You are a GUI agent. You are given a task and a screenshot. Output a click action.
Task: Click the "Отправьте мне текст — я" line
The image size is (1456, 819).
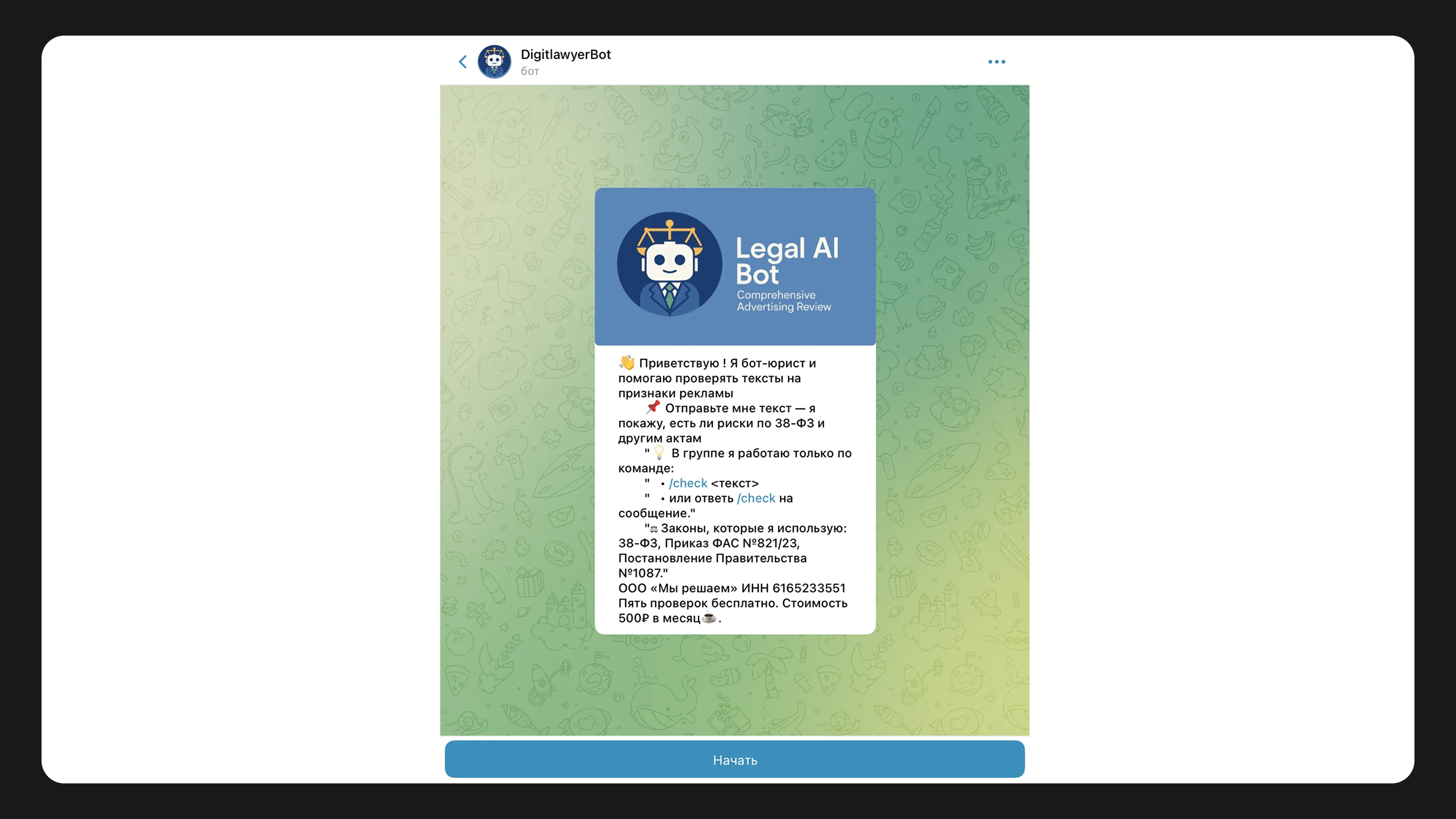(741, 408)
